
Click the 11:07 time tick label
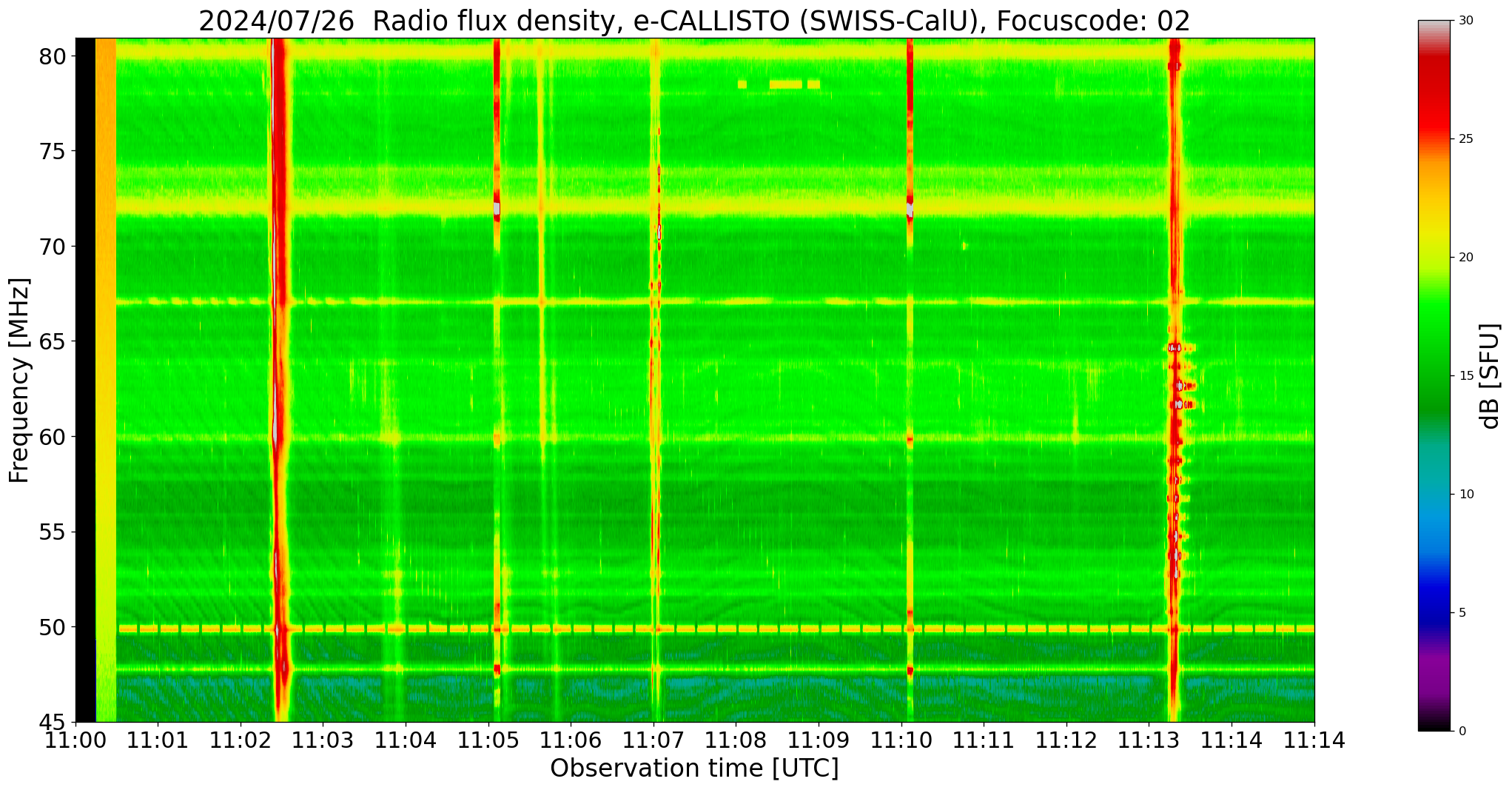[x=653, y=740]
